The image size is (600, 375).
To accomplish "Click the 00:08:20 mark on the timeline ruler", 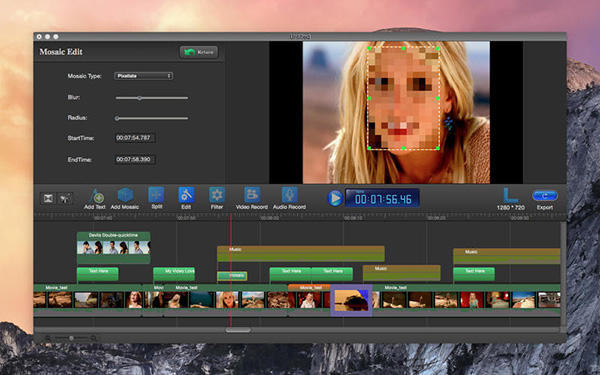I will click(x=436, y=218).
